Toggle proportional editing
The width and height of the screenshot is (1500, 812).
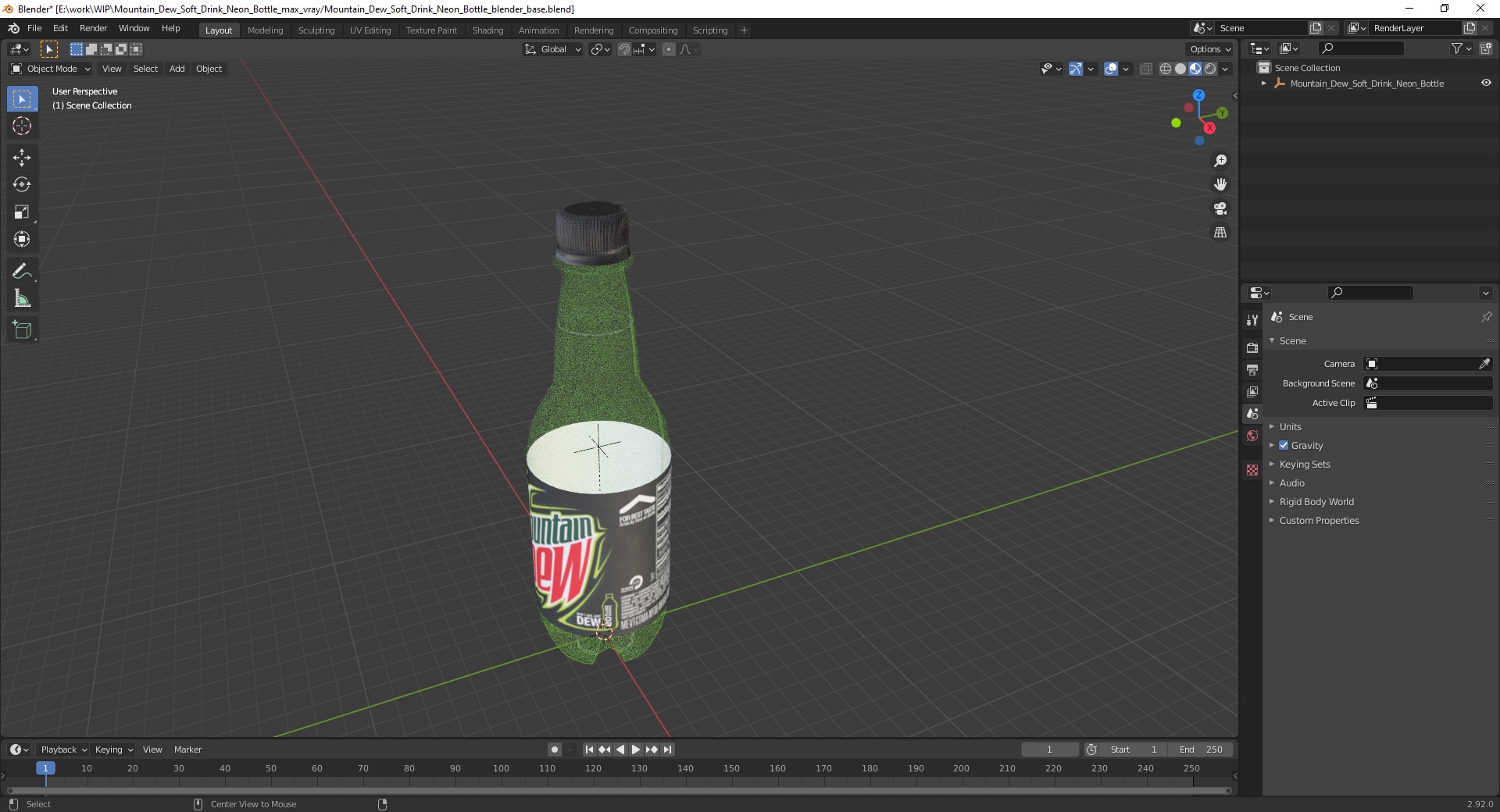[x=669, y=49]
